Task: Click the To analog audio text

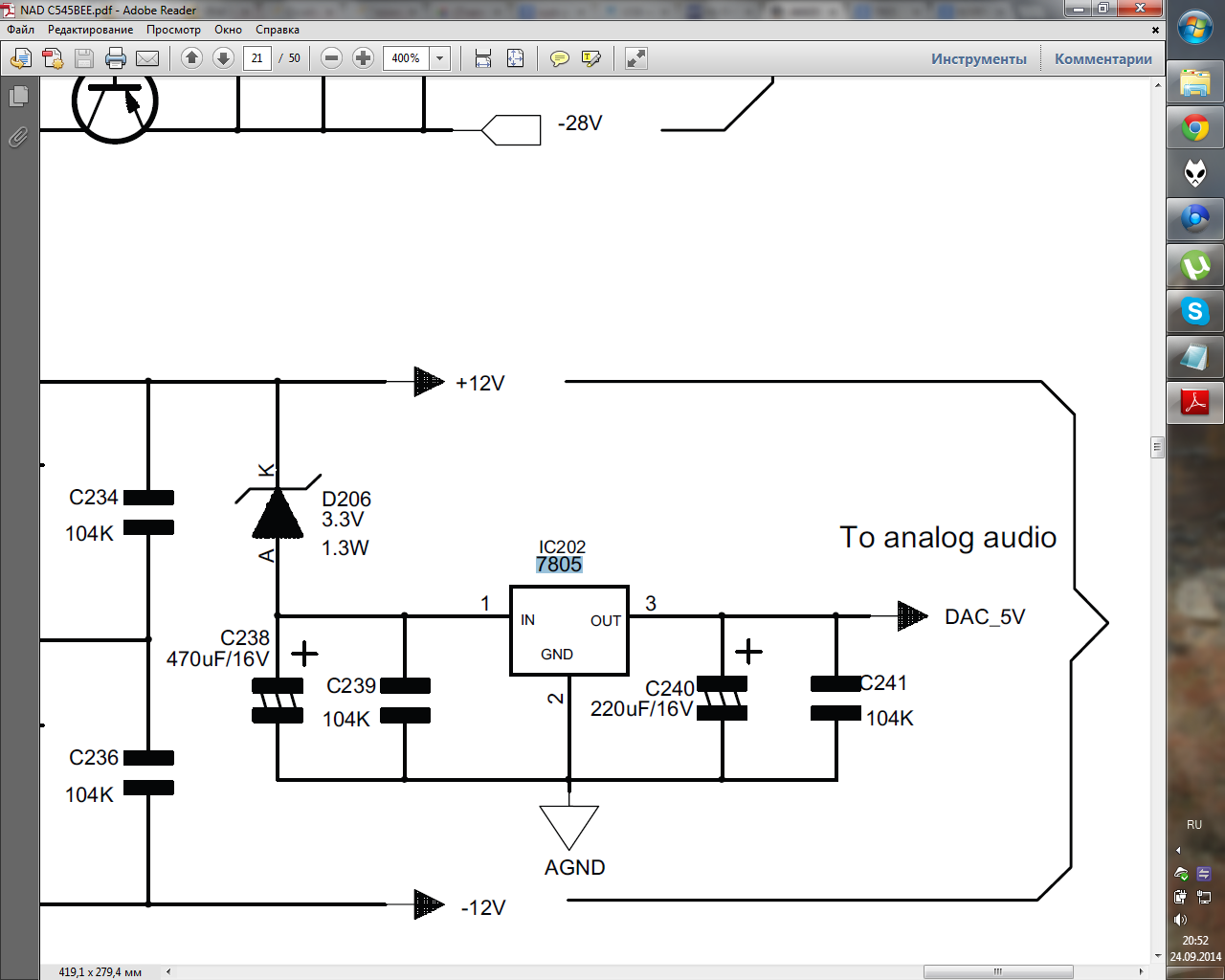Action: tap(948, 538)
